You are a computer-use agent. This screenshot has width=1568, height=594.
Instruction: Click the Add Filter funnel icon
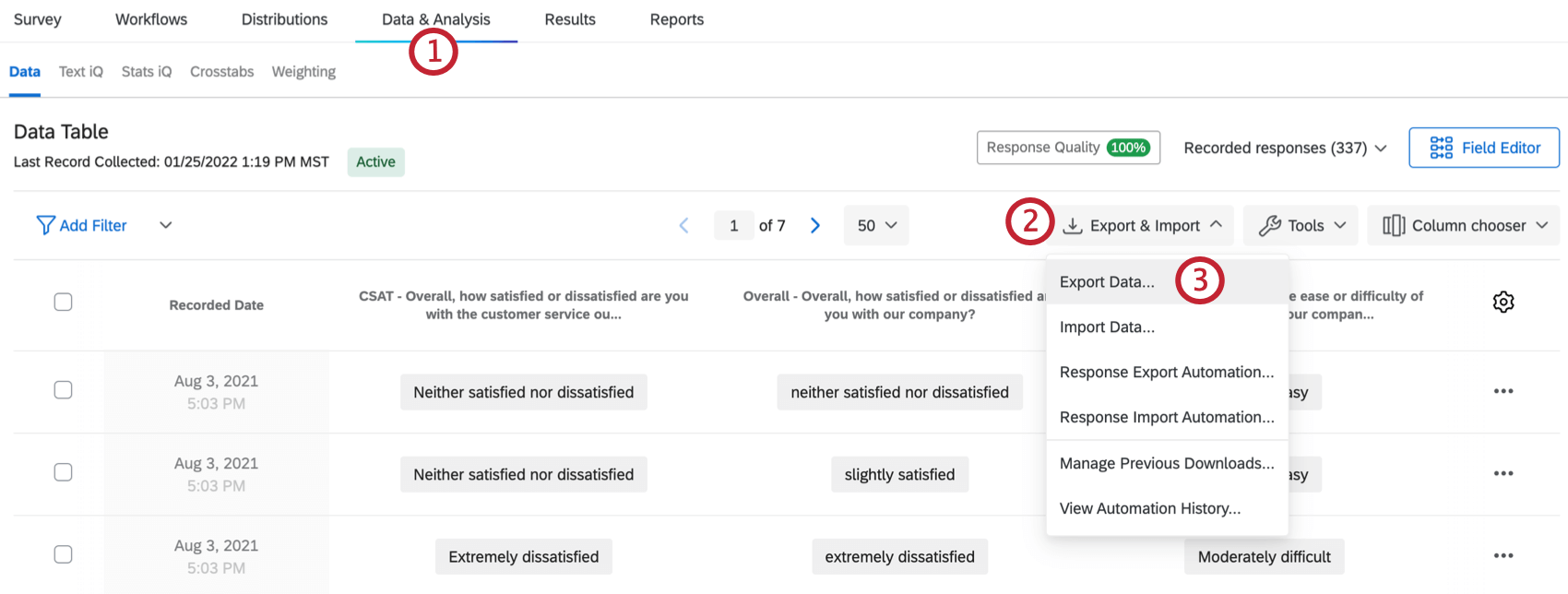coord(45,225)
